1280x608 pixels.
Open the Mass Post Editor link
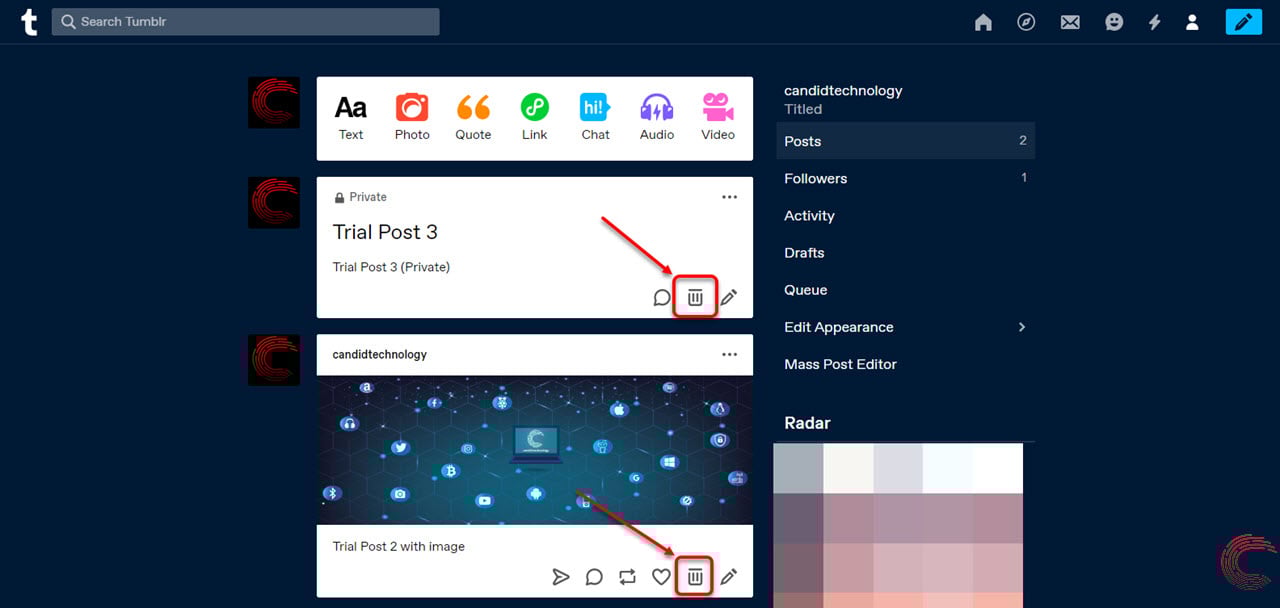click(840, 364)
